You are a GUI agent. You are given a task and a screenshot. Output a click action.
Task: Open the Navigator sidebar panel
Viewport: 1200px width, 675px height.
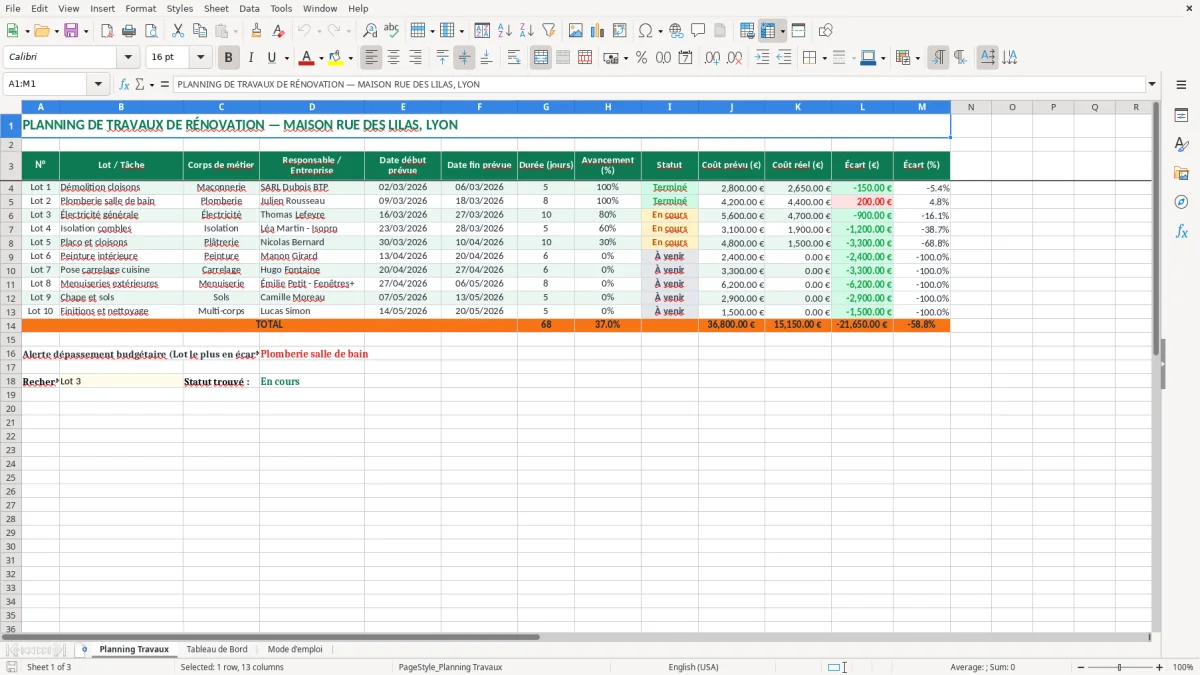pyautogui.click(x=1181, y=202)
